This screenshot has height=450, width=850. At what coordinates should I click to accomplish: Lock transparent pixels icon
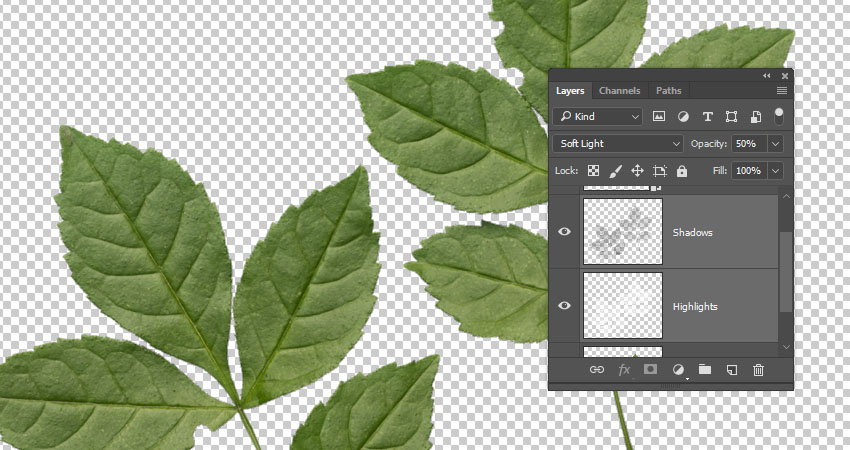[x=594, y=171]
